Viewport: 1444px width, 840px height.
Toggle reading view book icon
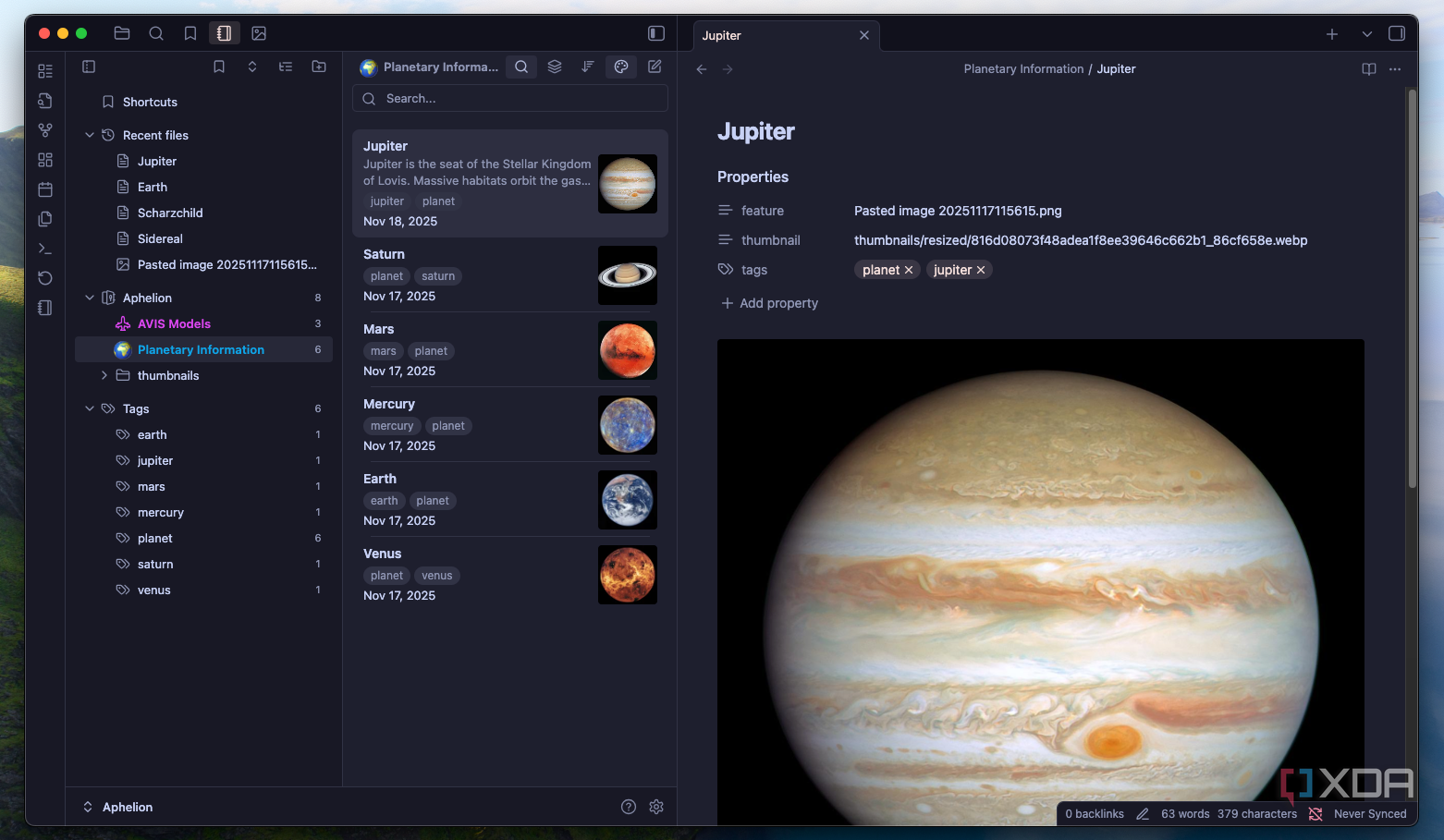click(1369, 69)
